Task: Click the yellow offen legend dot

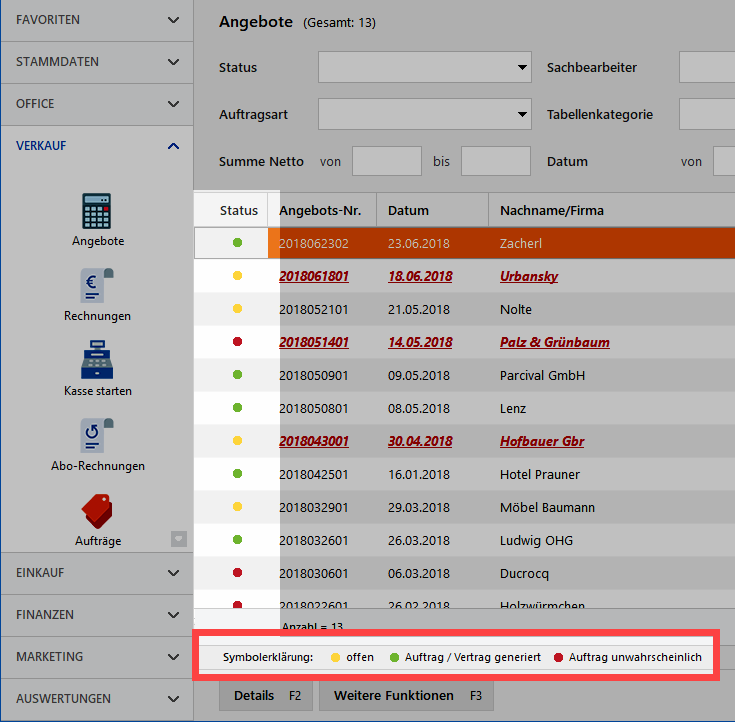Action: click(x=335, y=658)
